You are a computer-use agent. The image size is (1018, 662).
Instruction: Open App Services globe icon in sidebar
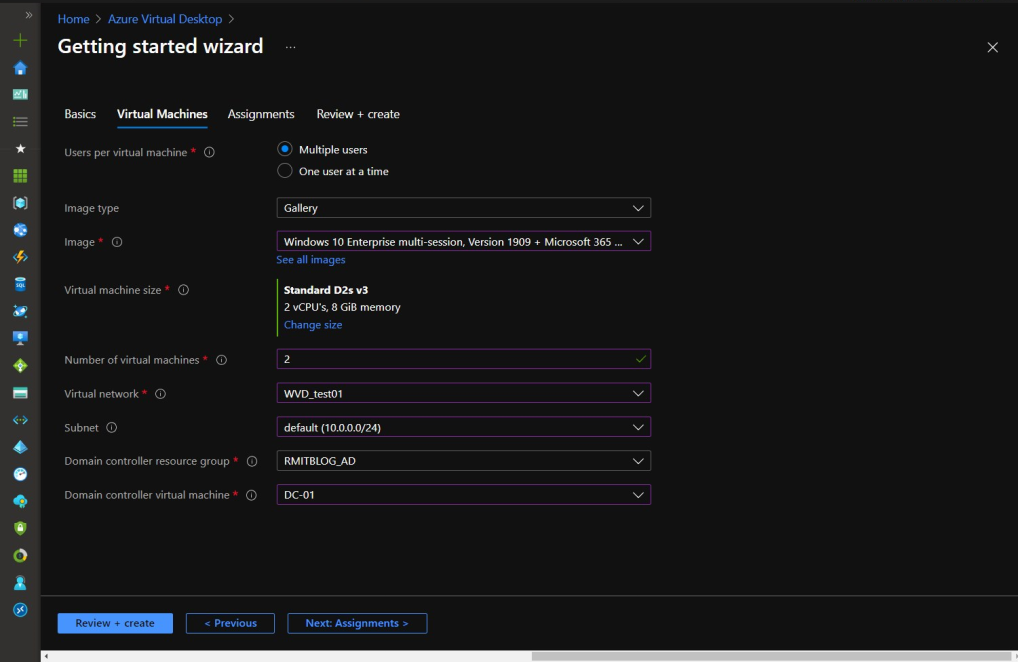click(20, 230)
